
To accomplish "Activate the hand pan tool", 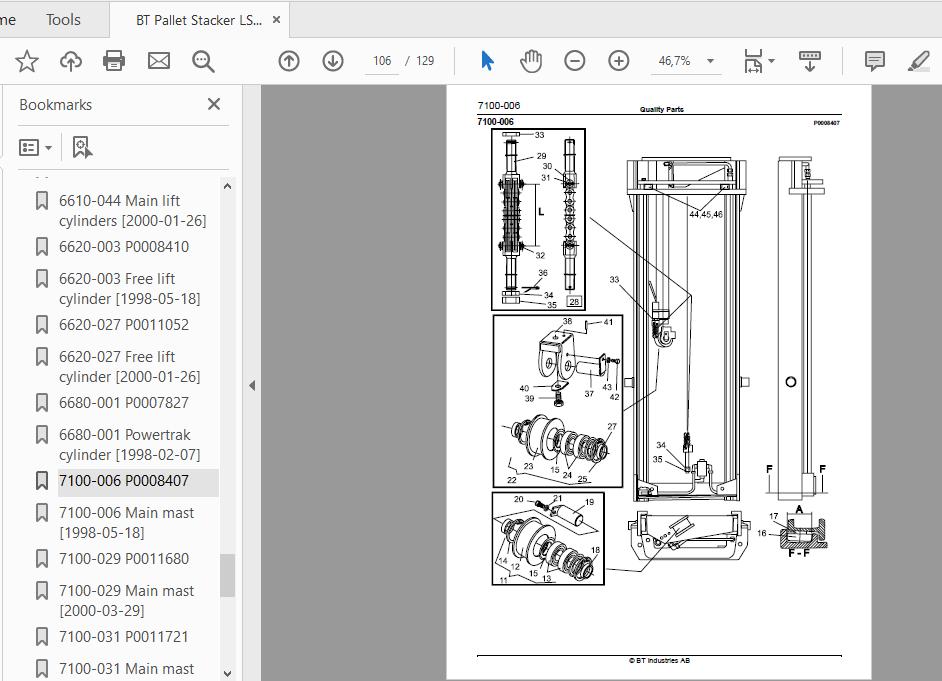I will [x=530, y=62].
